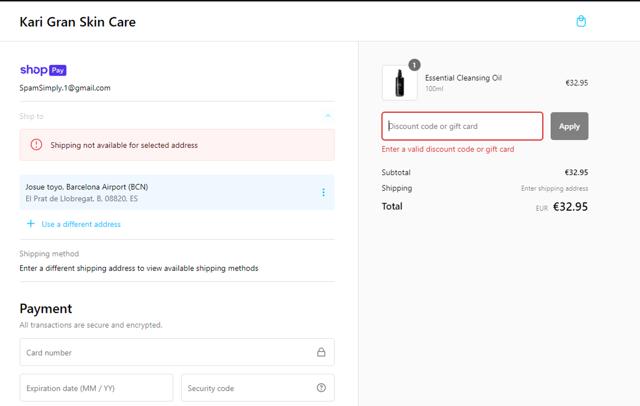Click the SpamSimply.1@gmail.com email text
640x406 pixels.
click(x=65, y=88)
